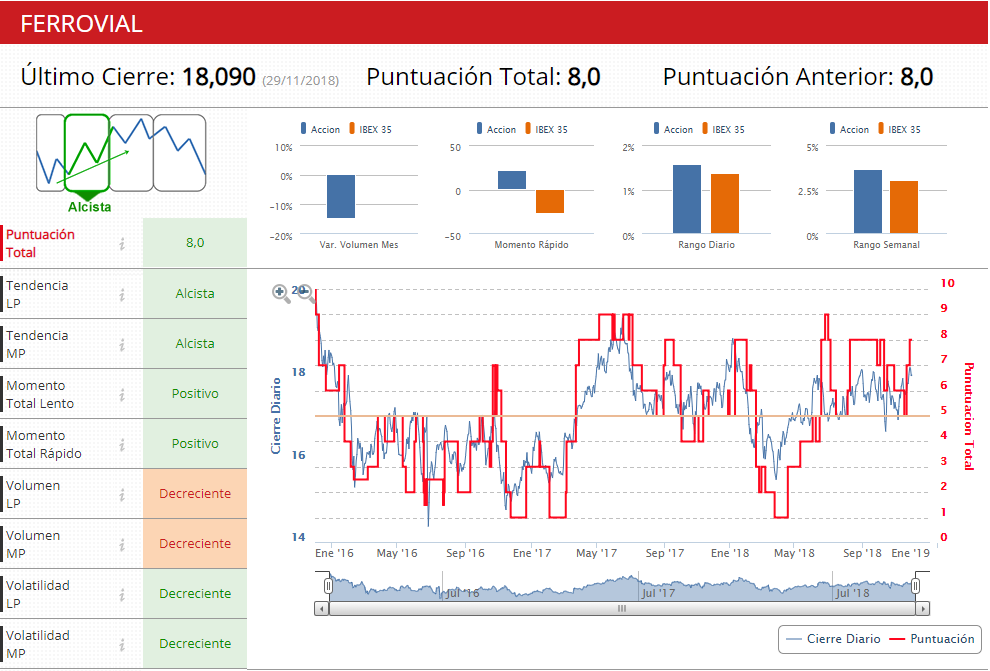
Task: Zoom in the chart with magnifier plus
Action: (280, 292)
